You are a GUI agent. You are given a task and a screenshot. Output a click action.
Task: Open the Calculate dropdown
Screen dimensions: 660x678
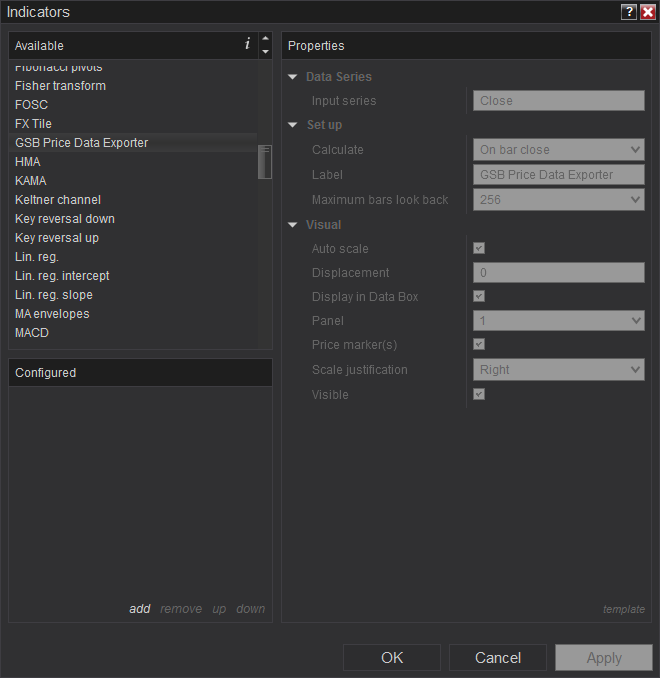coord(558,150)
